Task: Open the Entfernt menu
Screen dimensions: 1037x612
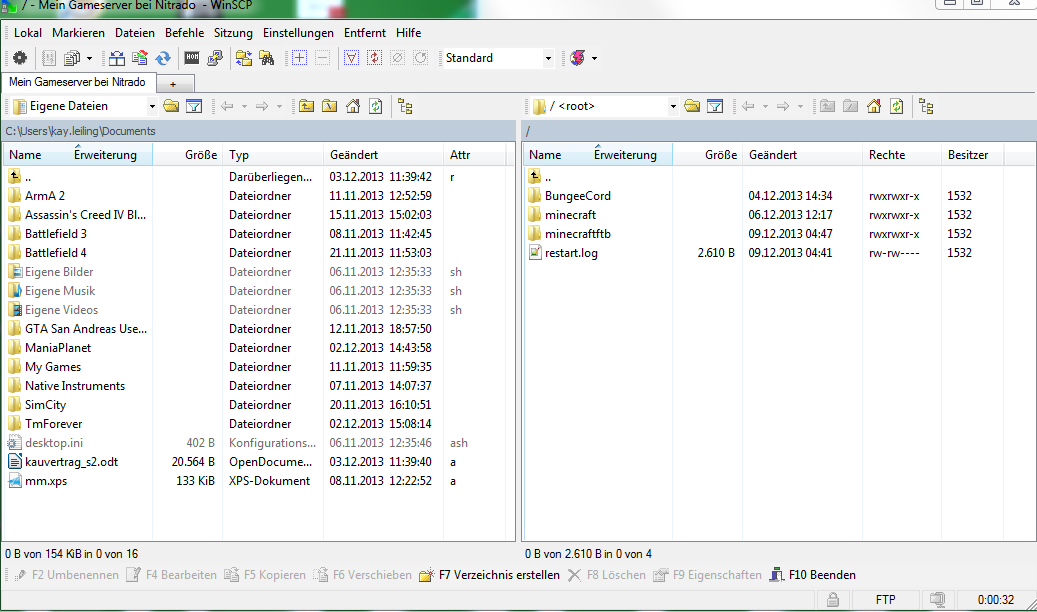Action: (x=364, y=32)
